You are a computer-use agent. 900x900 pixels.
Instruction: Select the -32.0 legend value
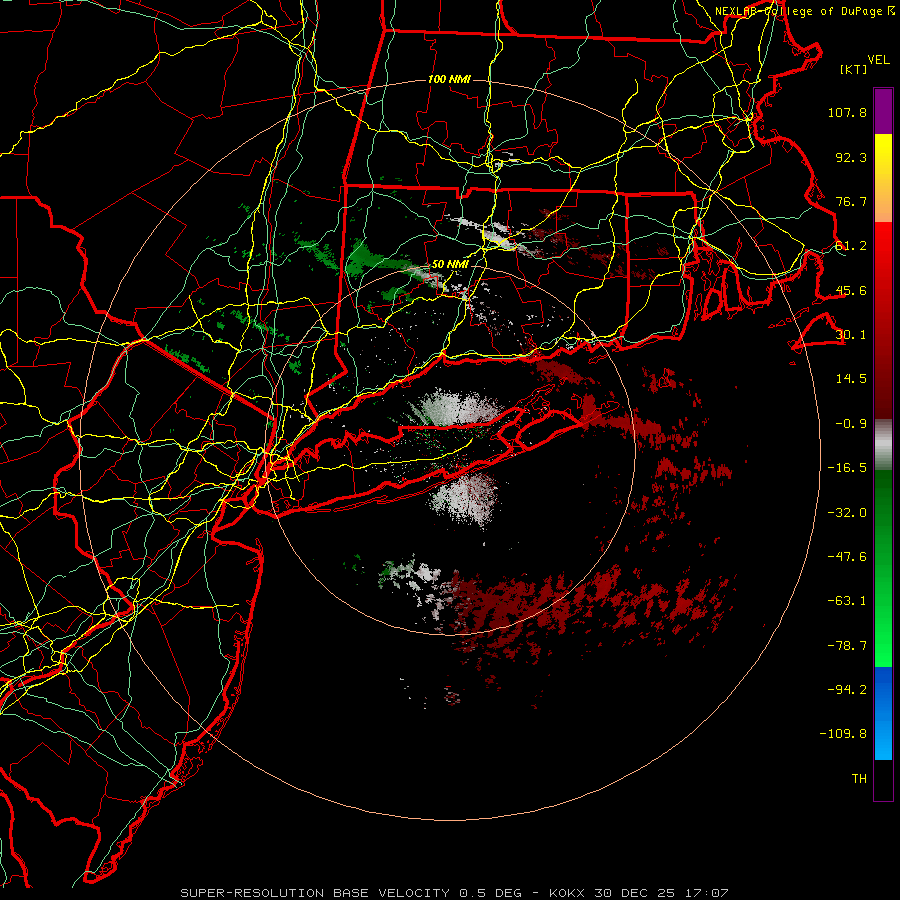coord(847,513)
